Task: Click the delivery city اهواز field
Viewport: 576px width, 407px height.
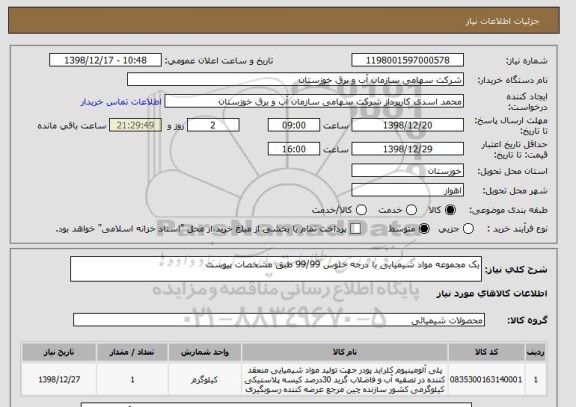Action: coord(407,190)
